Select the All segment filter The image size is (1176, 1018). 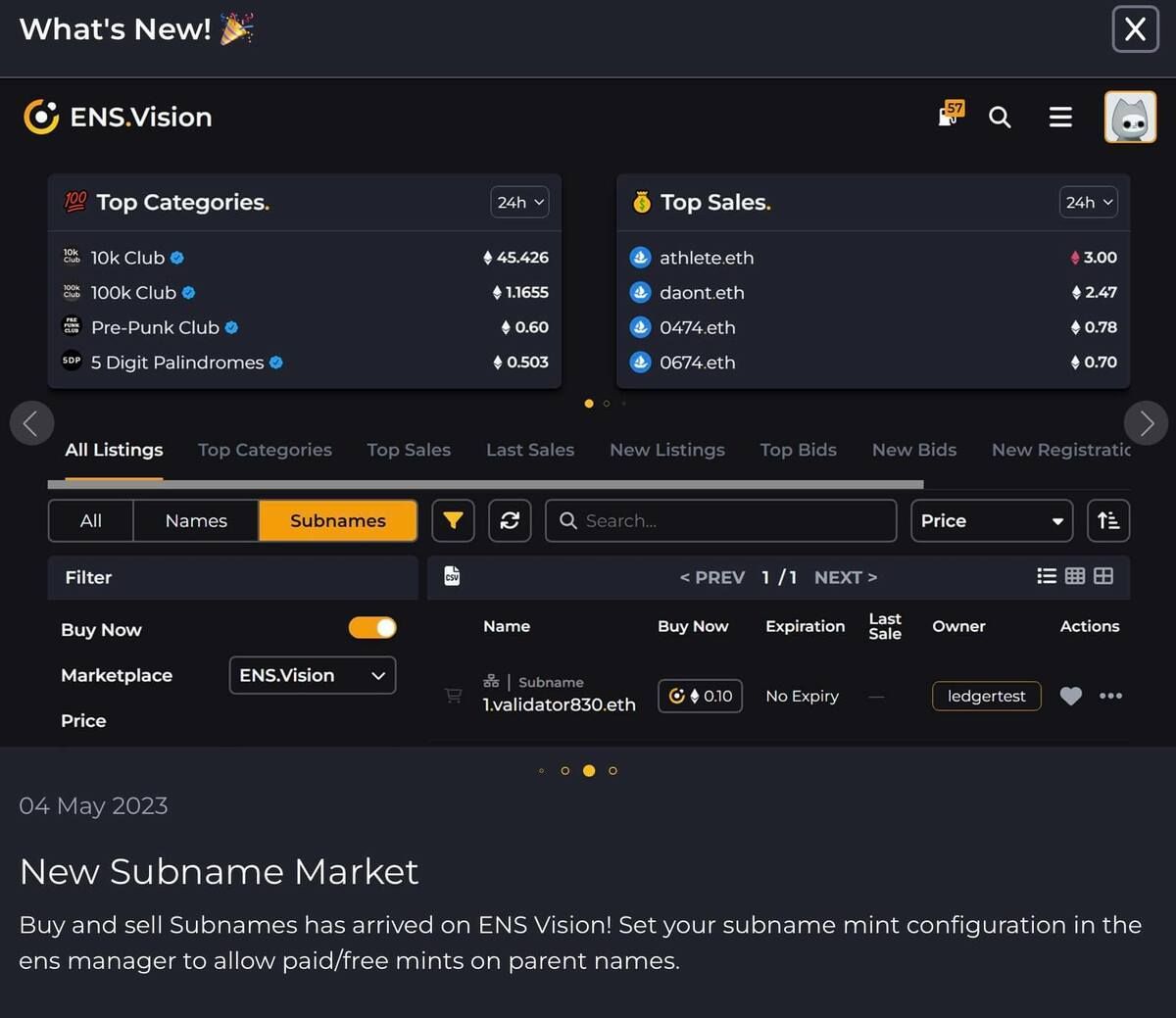pos(91,520)
